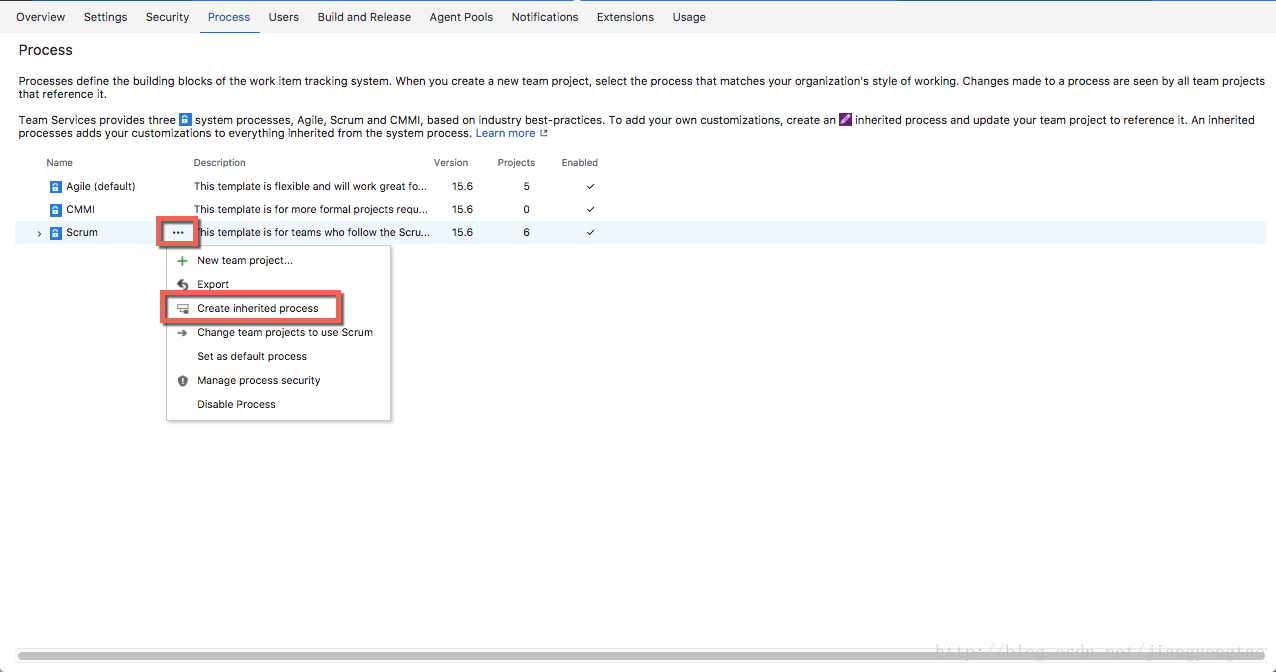
Task: Open the Agile (default) process
Action: tap(101, 186)
